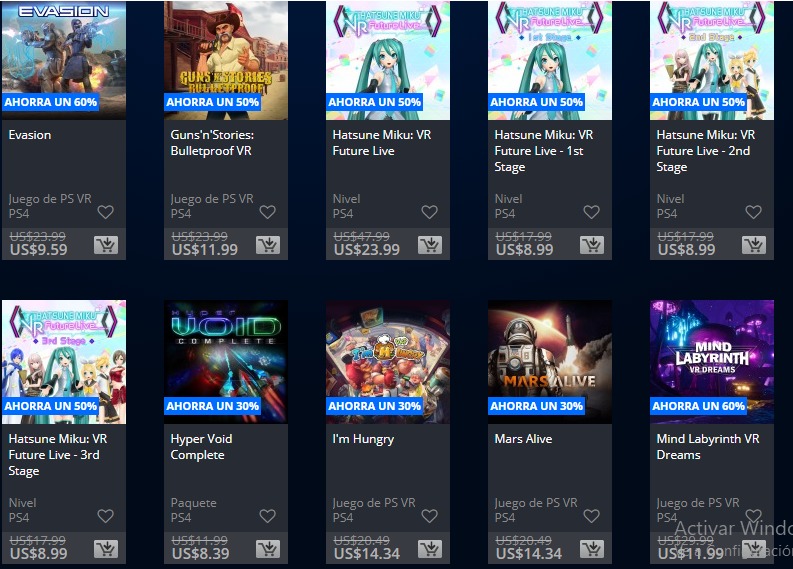
Task: Add Hyper Void Complete to the cart
Action: tap(268, 549)
